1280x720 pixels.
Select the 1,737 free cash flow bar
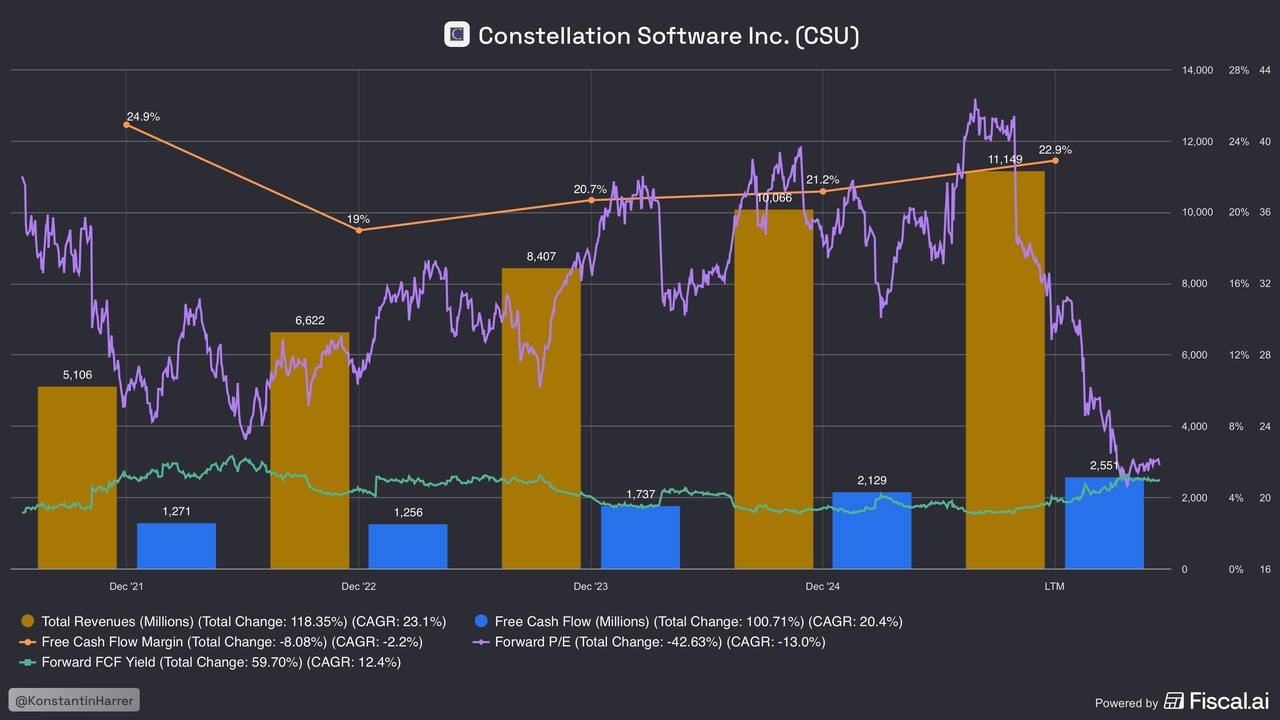(640, 538)
